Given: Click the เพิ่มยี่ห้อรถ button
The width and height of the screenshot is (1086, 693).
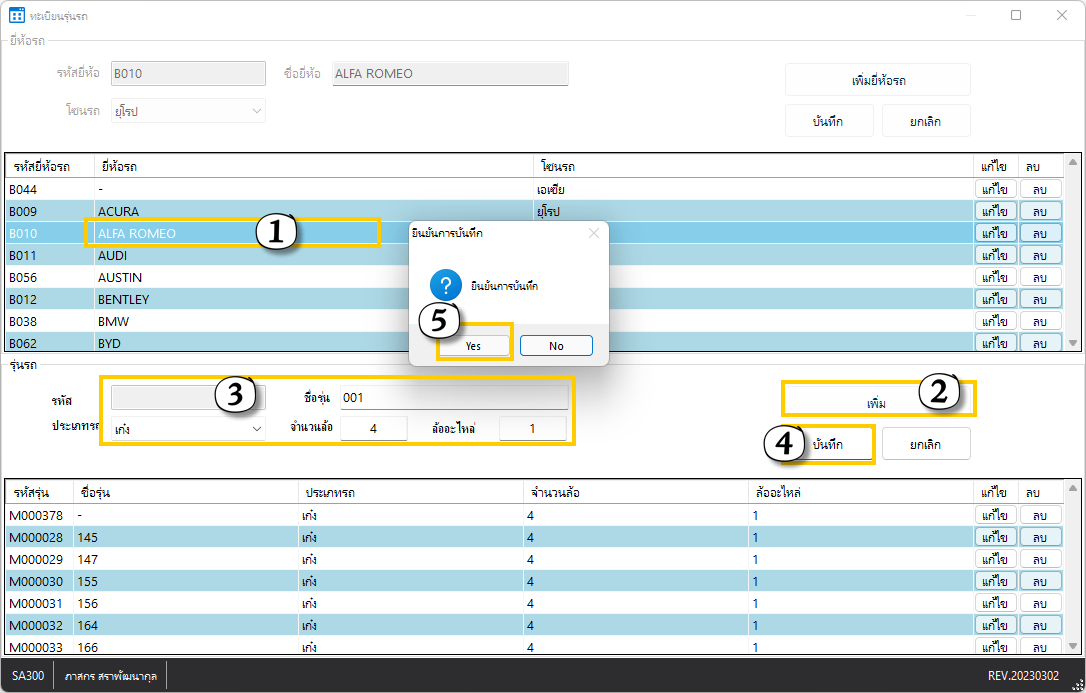Looking at the screenshot, I should [877, 80].
